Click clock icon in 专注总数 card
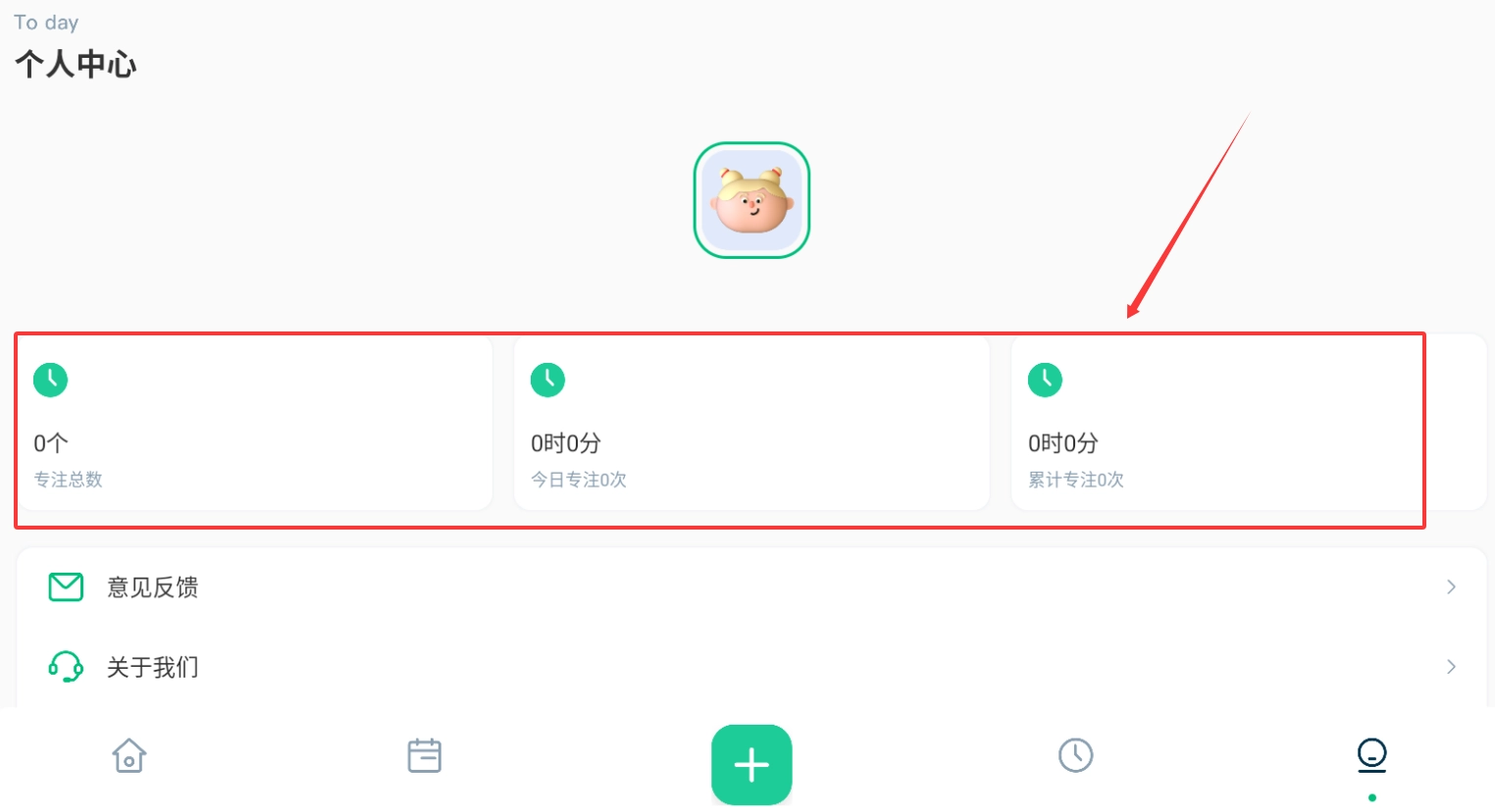The height and width of the screenshot is (812, 1495). click(x=51, y=380)
